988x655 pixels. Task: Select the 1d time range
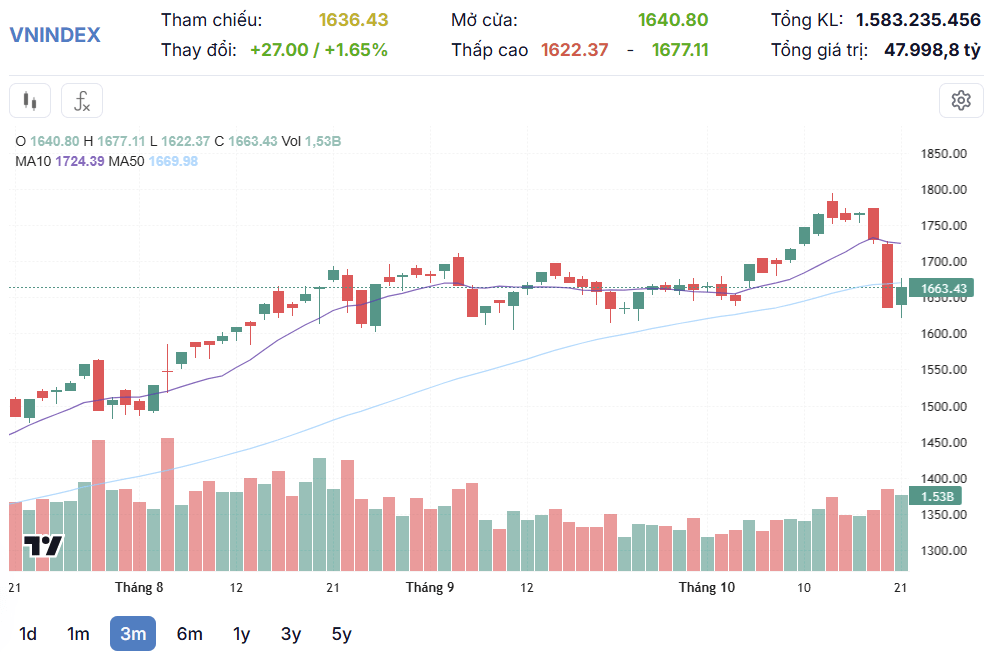click(27, 634)
